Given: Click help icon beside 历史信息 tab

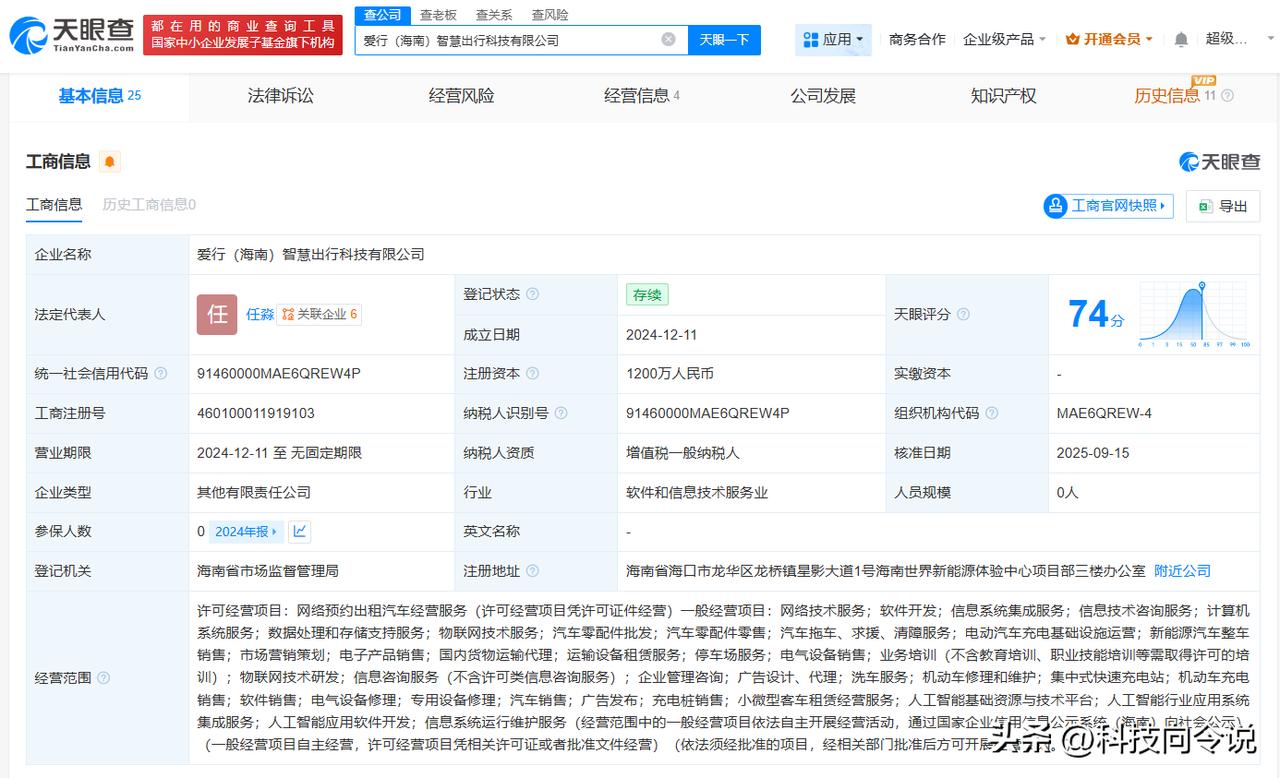Looking at the screenshot, I should pyautogui.click(x=1227, y=96).
